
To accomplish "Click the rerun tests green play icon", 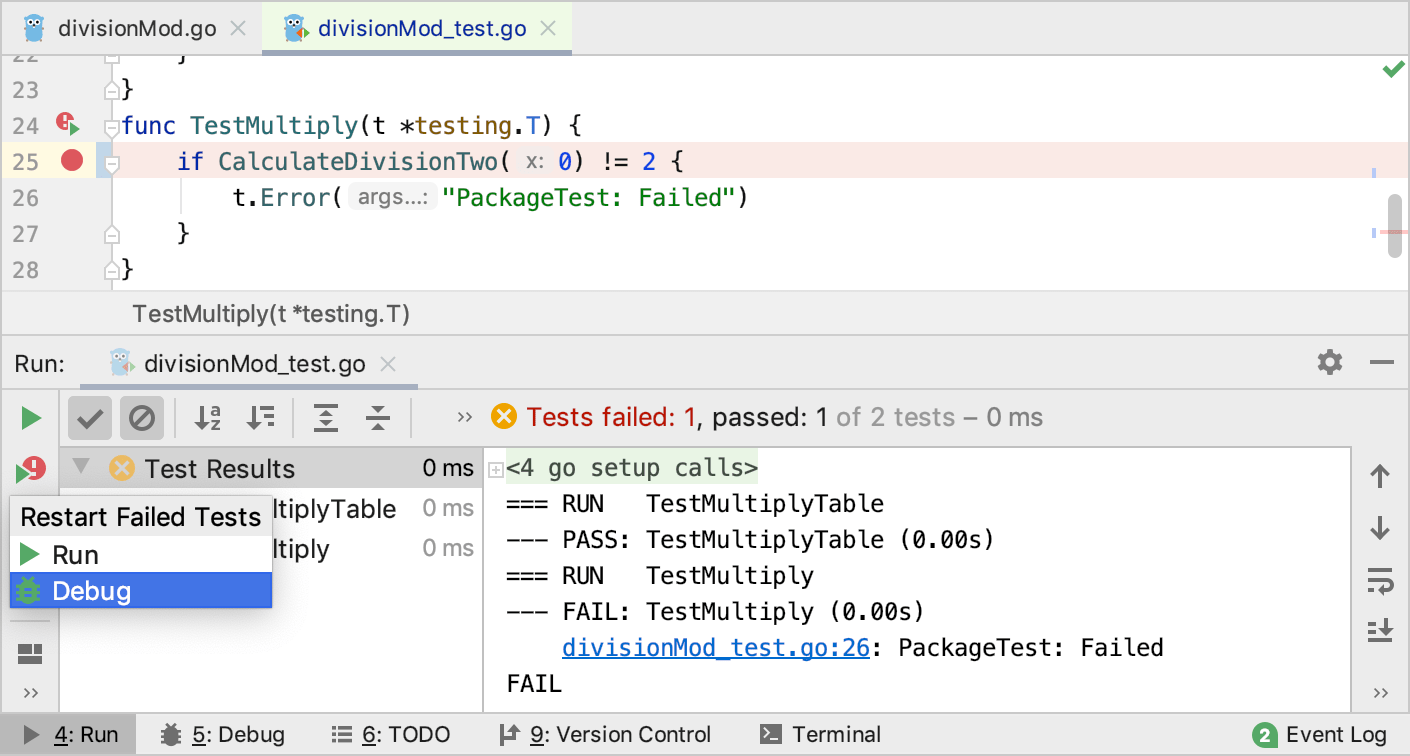I will click(31, 418).
